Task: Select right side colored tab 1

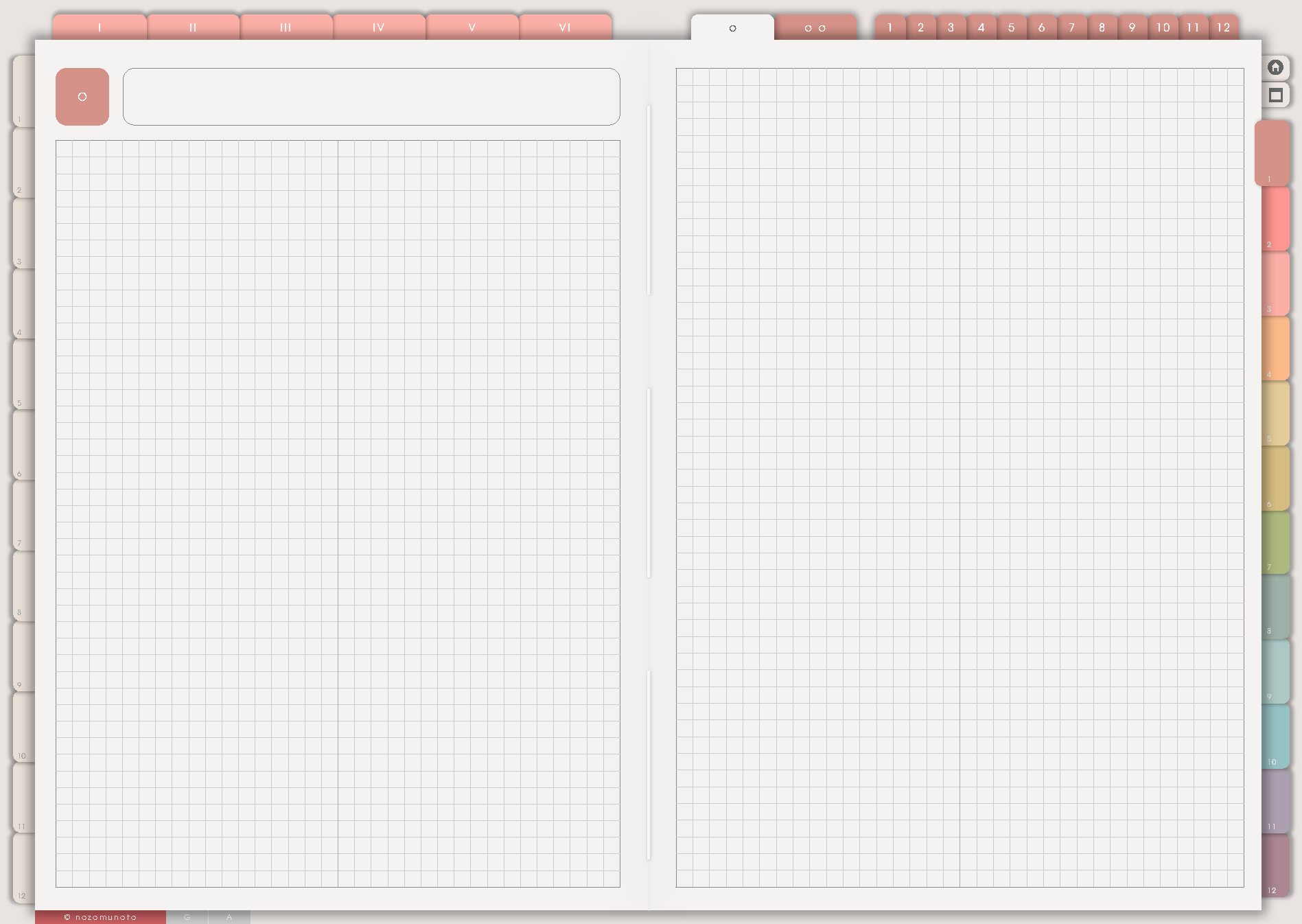Action: (x=1272, y=153)
